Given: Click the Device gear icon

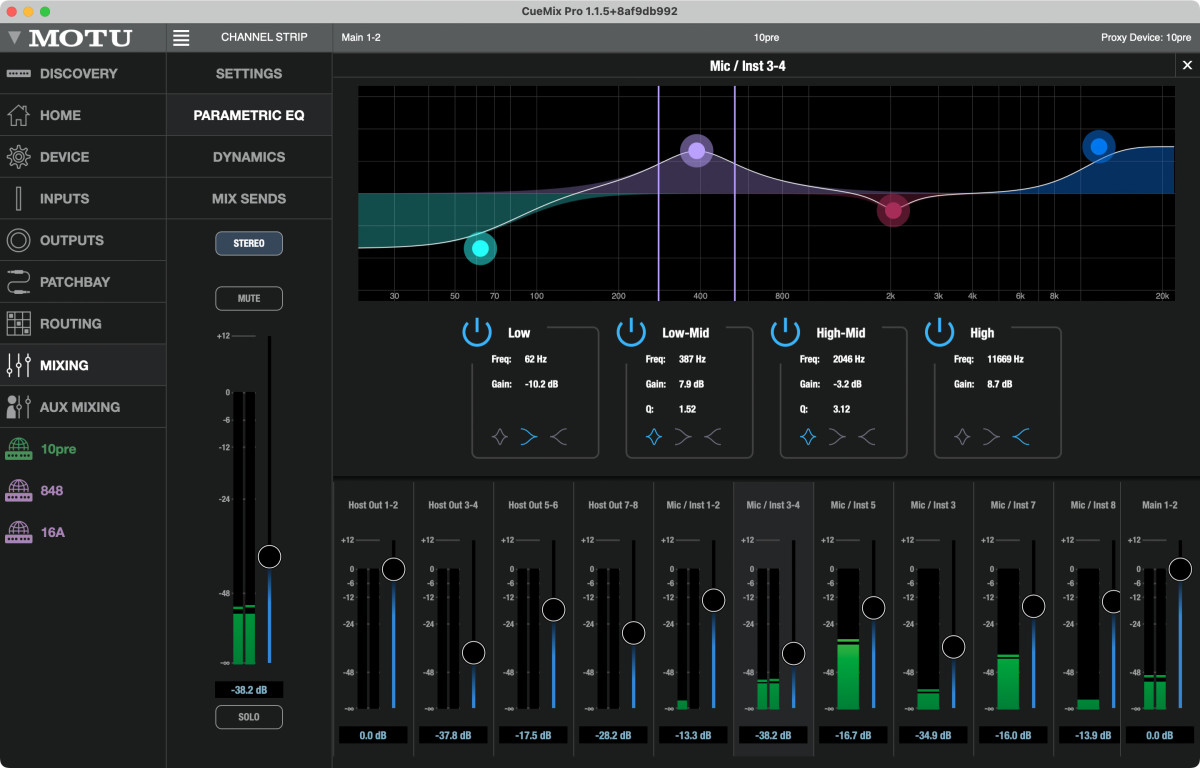Looking at the screenshot, I should [x=18, y=157].
